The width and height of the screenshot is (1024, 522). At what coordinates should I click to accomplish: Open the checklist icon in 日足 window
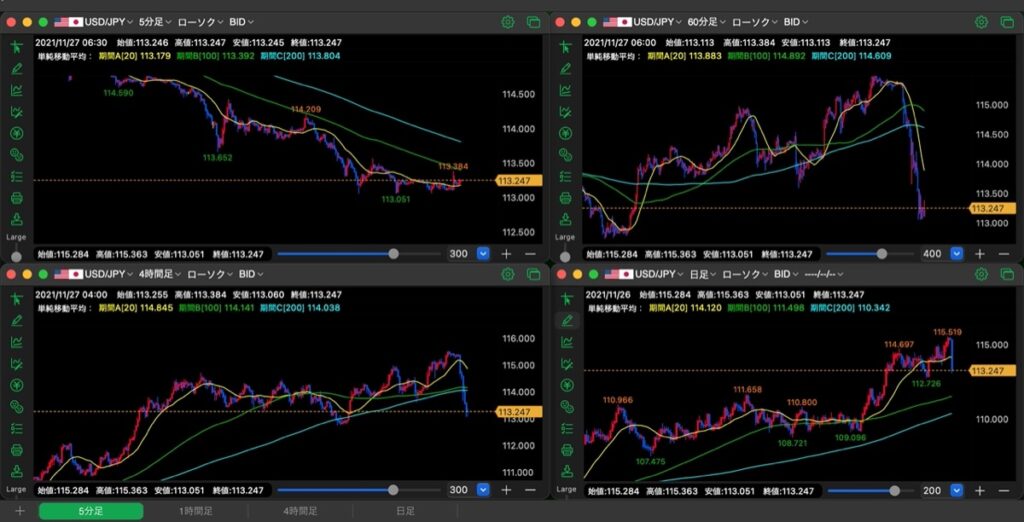coord(566,428)
